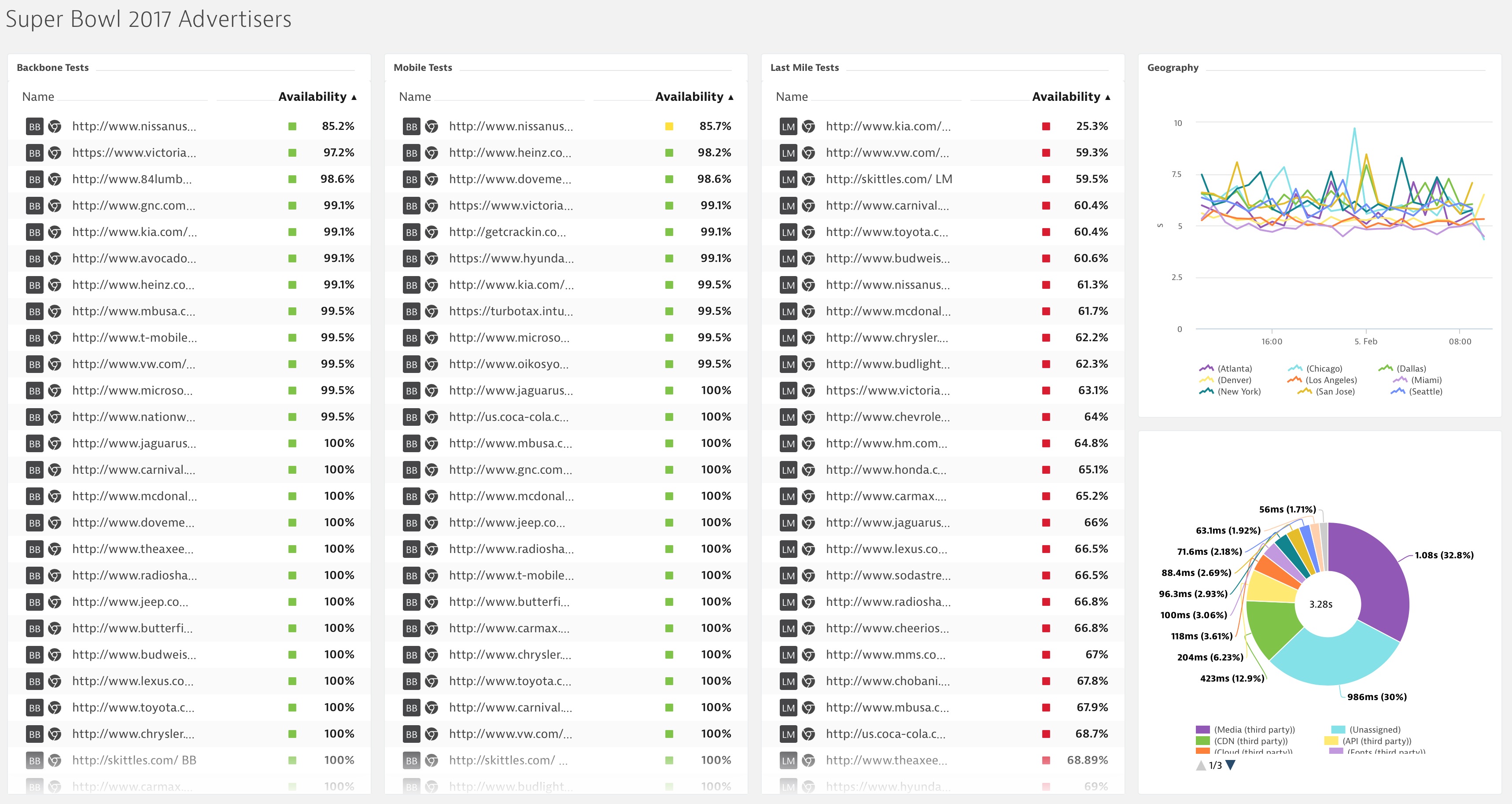The width and height of the screenshot is (1512, 804).
Task: Click Chrome icon for getcrackin row in Mobile Tests
Action: (x=431, y=232)
